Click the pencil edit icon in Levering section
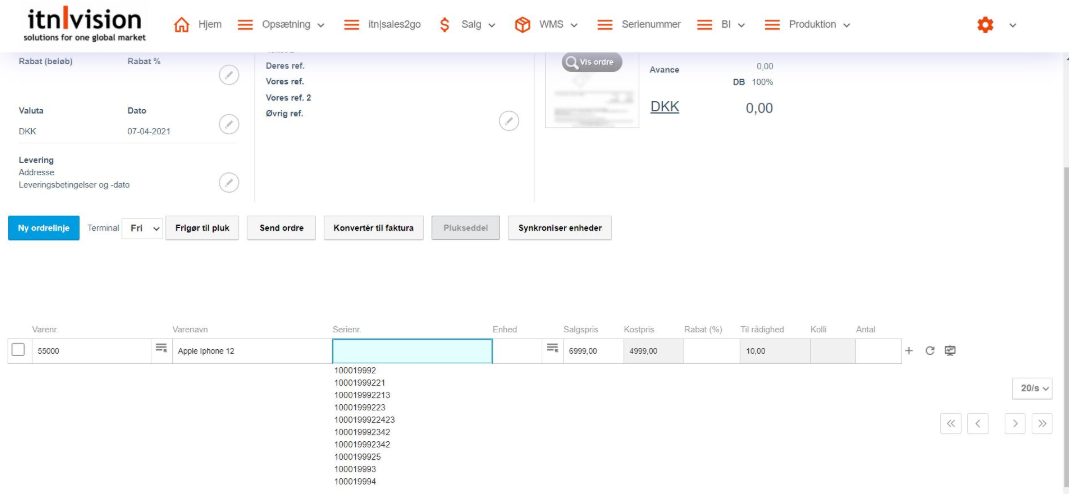 tap(229, 182)
